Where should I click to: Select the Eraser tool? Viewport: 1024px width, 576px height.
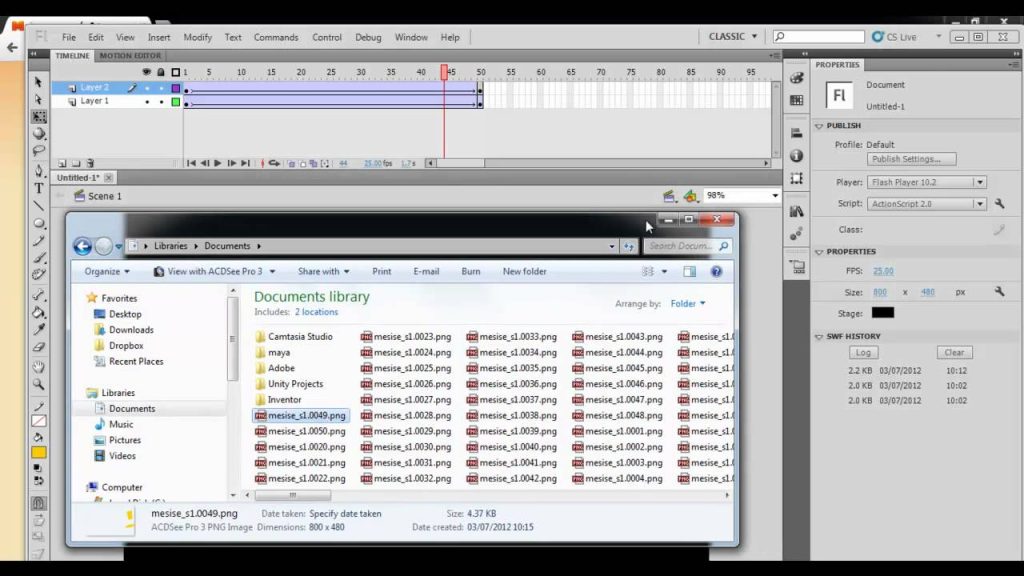coord(39,347)
